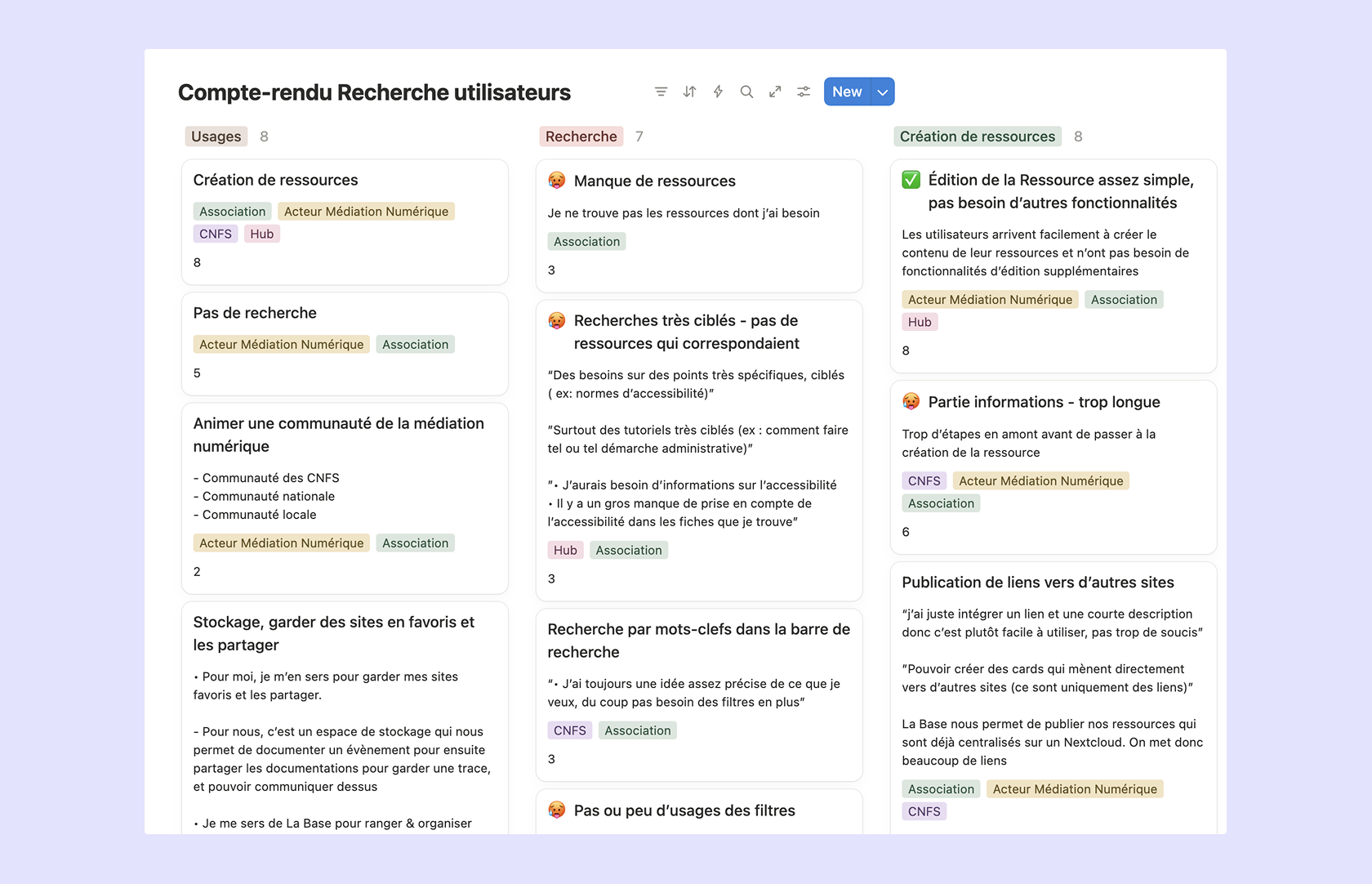Open the Édition de la Ressource assez simple title
Screen dimensions: 1372x884
1061,191
